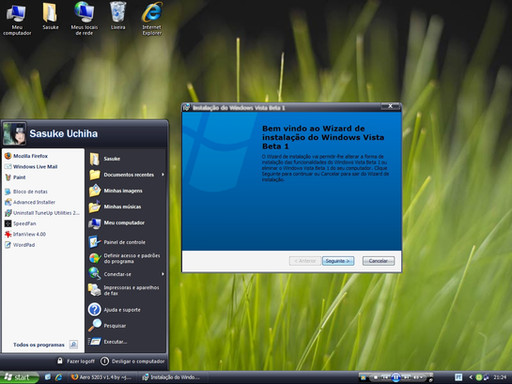Click the Start button on taskbar
This screenshot has width=512, height=384.
pyautogui.click(x=19, y=377)
